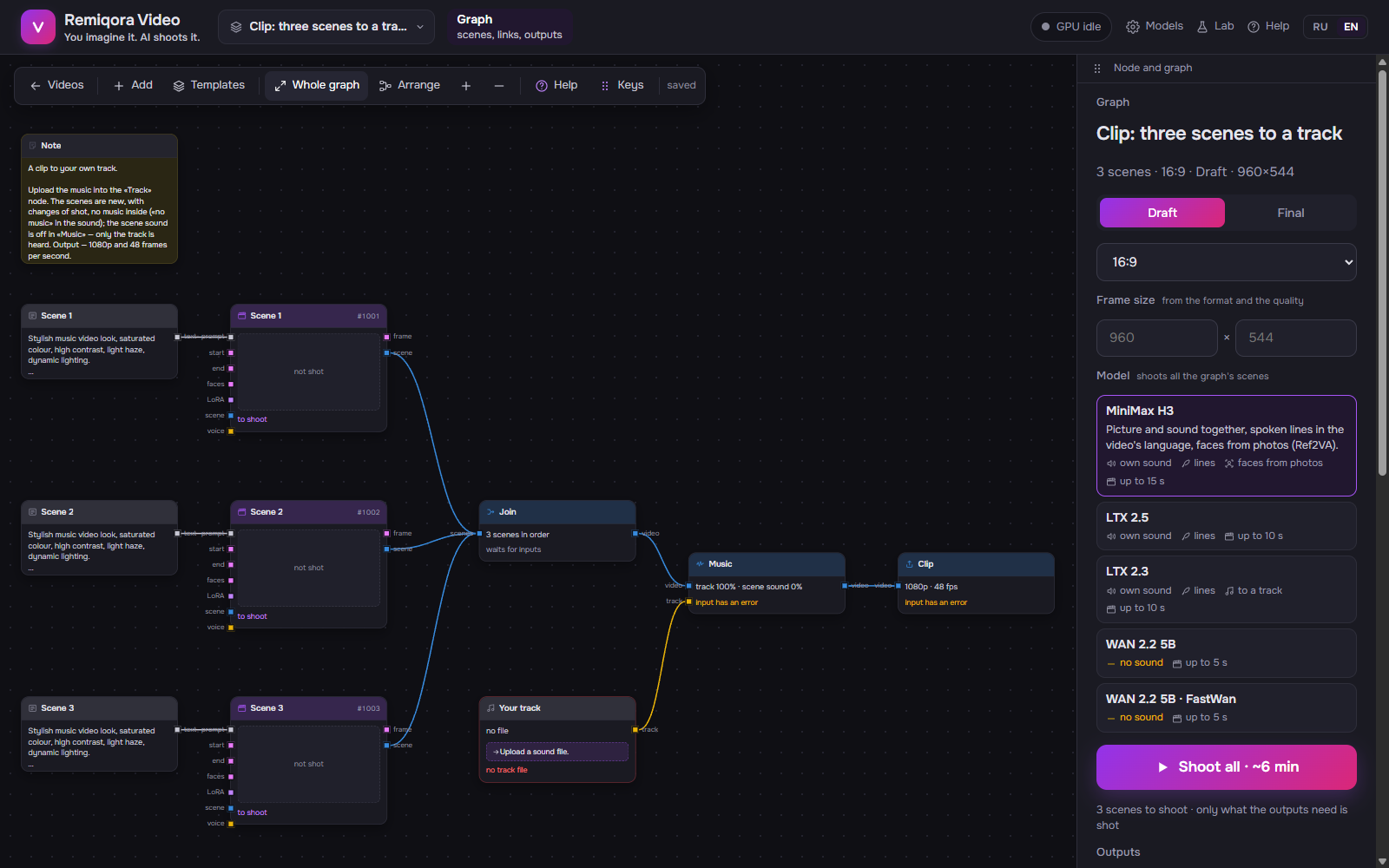
Task: Open Models from the top bar
Action: click(1155, 26)
